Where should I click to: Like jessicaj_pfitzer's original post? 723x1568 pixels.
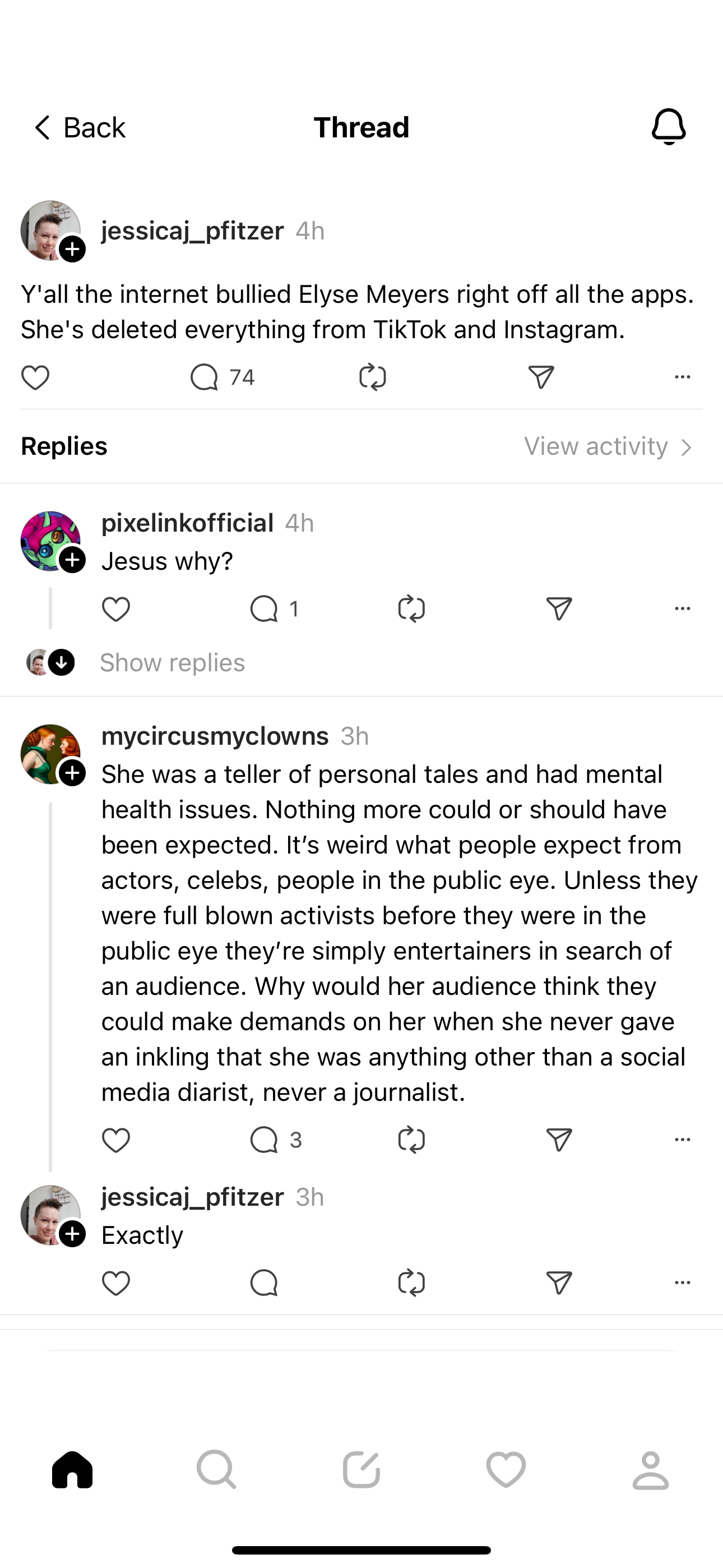point(35,377)
